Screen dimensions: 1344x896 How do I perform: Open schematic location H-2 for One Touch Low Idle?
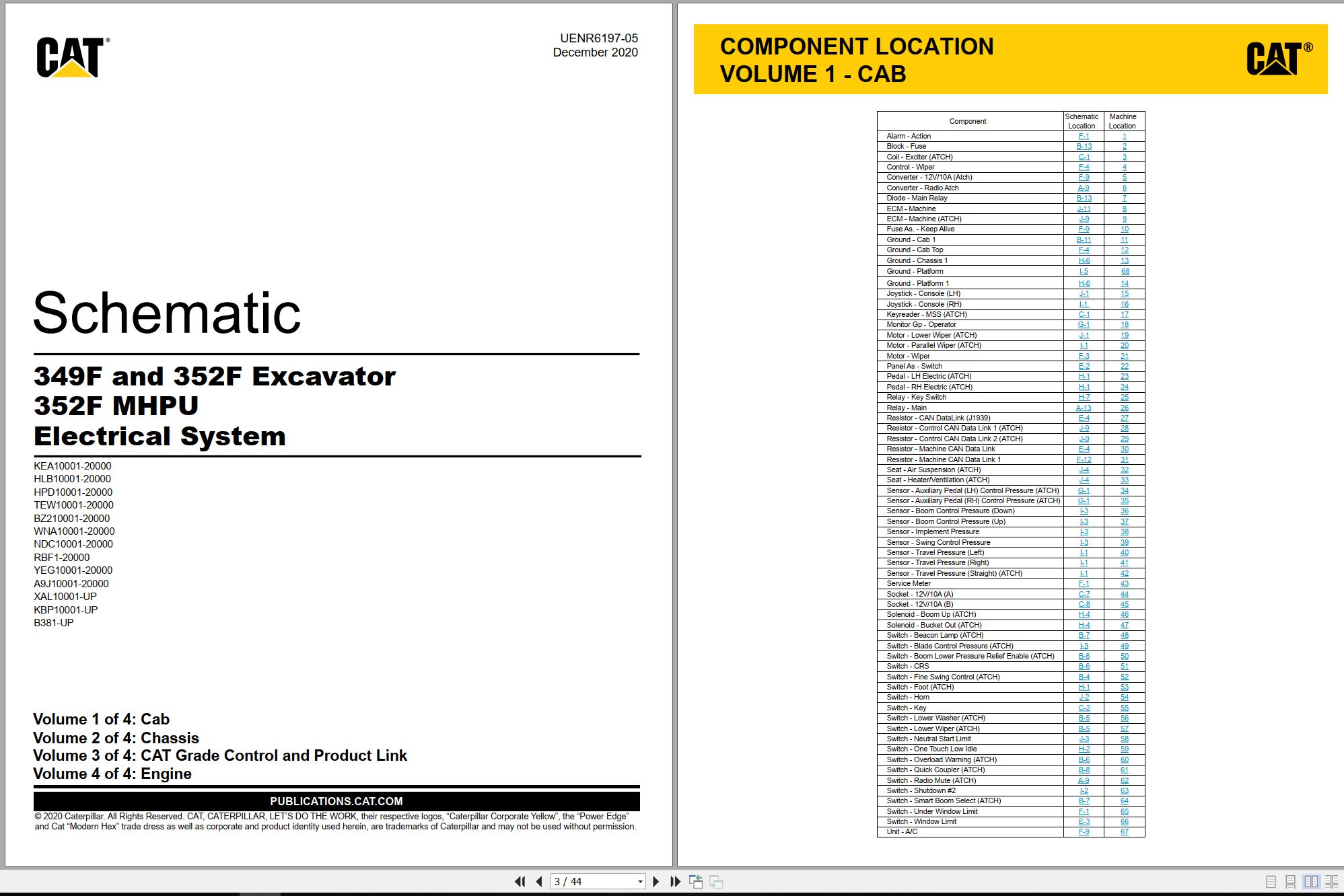[x=1084, y=749]
